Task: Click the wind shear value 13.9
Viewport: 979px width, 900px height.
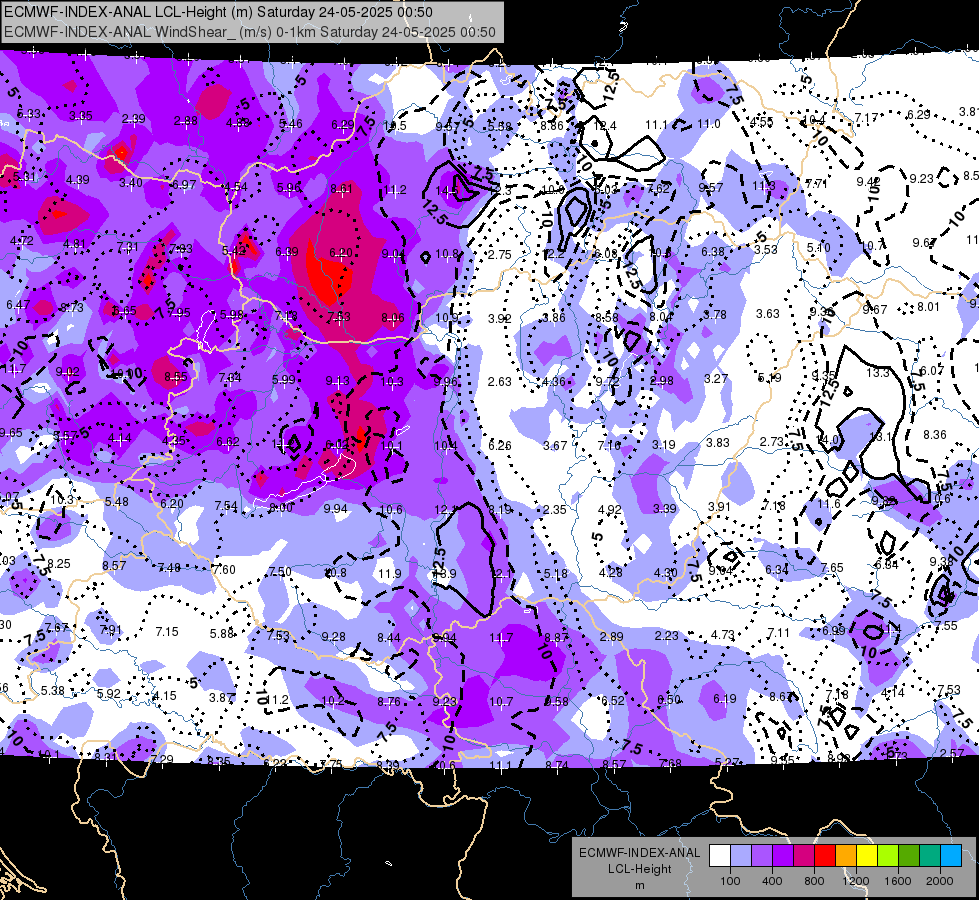Action: [x=445, y=573]
